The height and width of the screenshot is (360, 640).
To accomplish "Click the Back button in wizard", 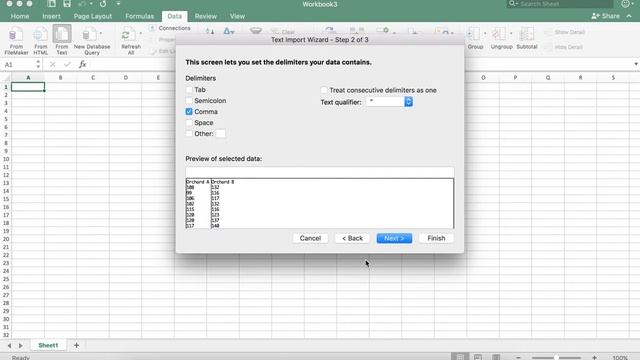I will click(352, 238).
